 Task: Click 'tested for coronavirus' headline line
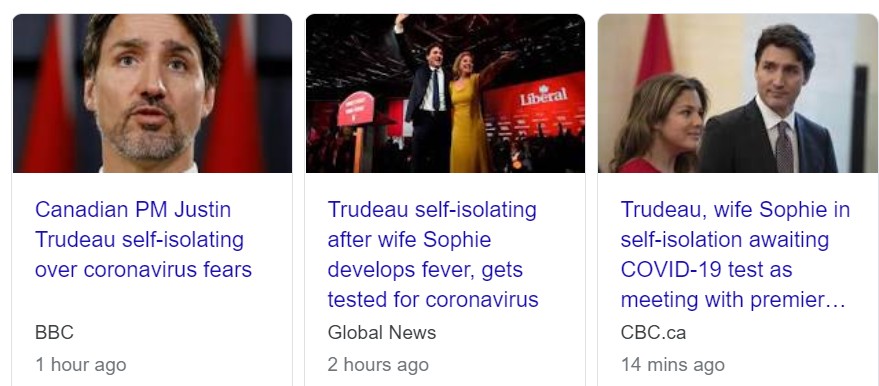pyautogui.click(x=433, y=300)
